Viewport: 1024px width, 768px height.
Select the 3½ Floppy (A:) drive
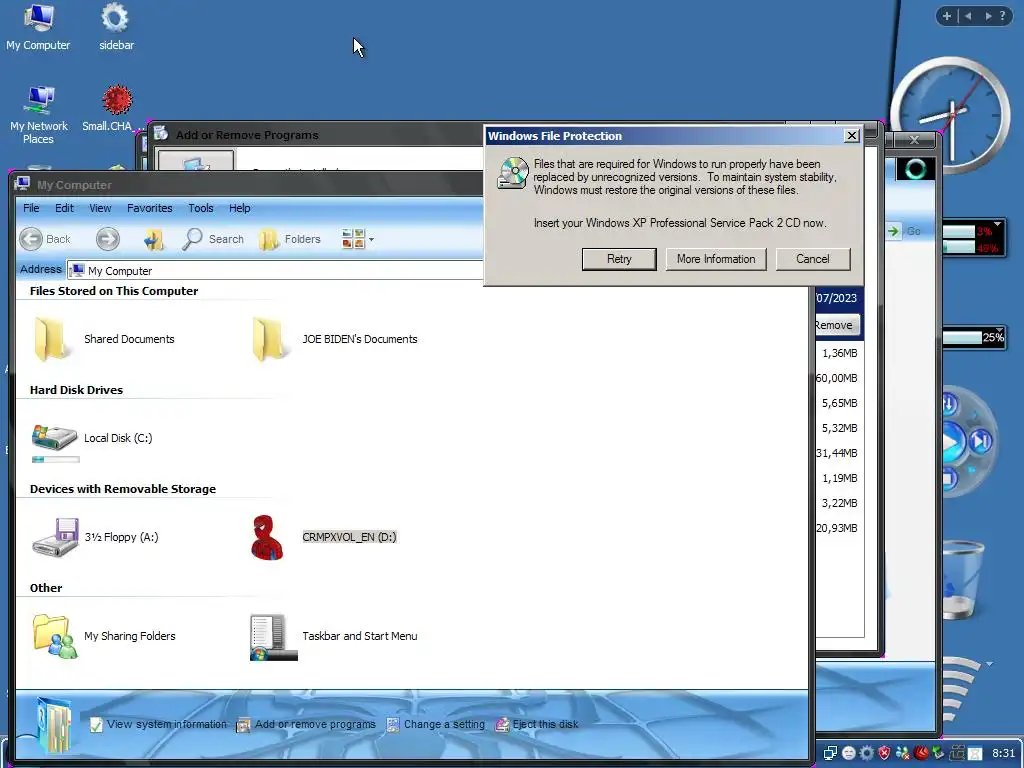coord(95,537)
